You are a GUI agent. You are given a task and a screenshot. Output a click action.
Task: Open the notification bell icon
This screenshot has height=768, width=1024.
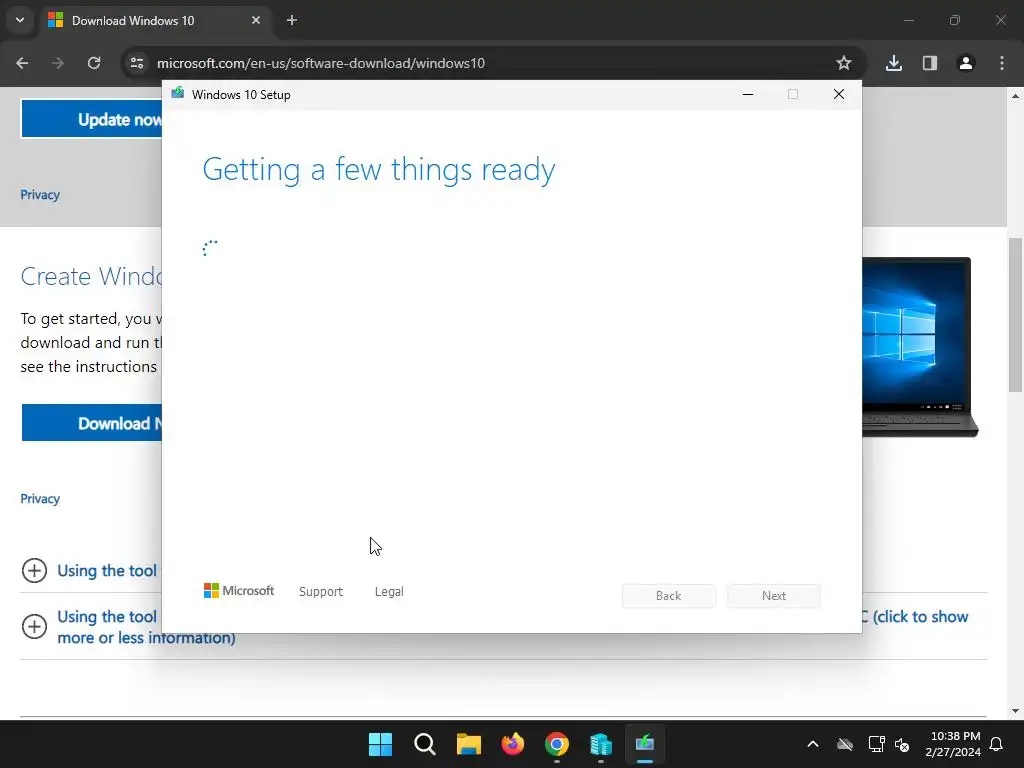click(997, 744)
